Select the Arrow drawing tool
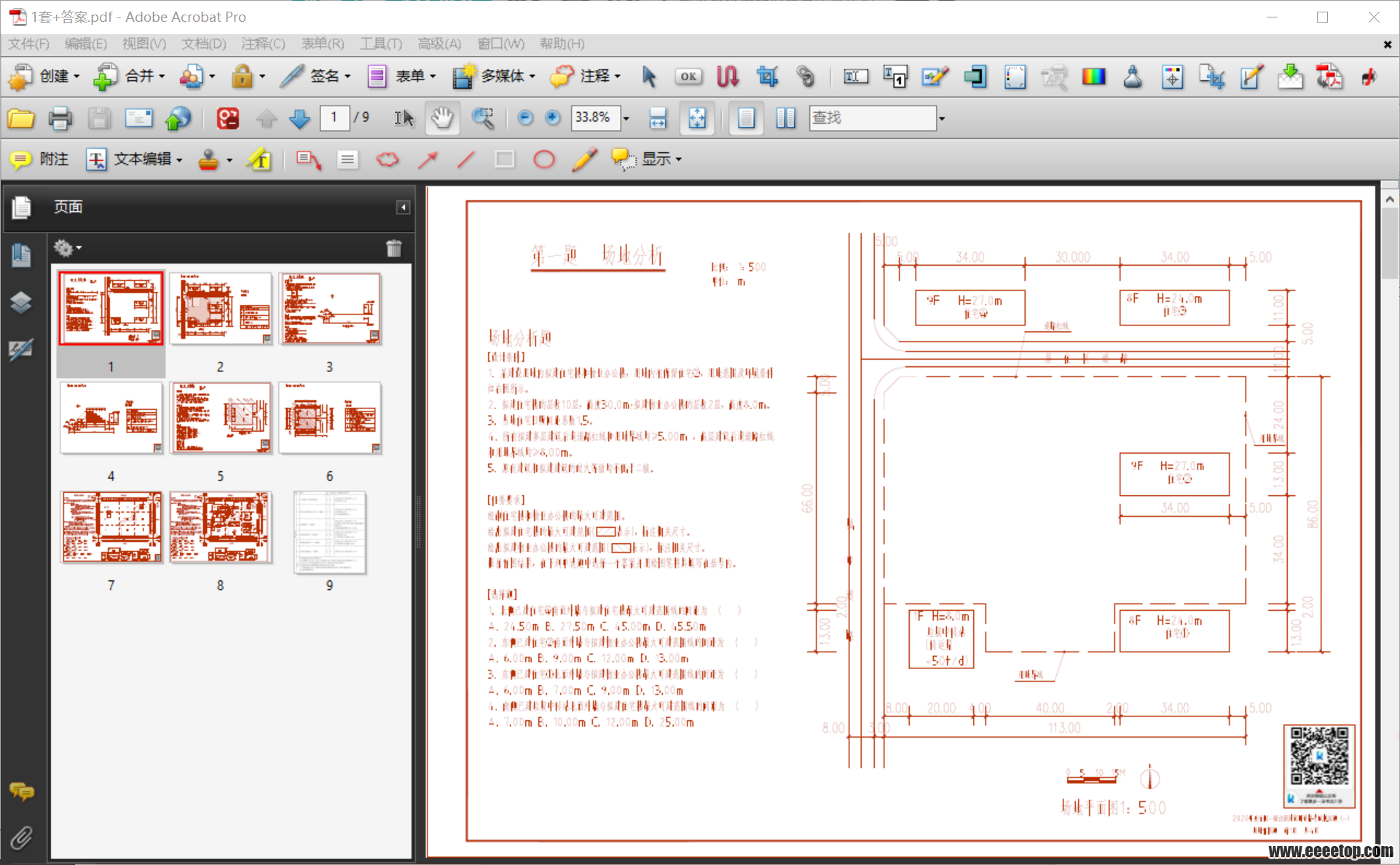 [428, 159]
